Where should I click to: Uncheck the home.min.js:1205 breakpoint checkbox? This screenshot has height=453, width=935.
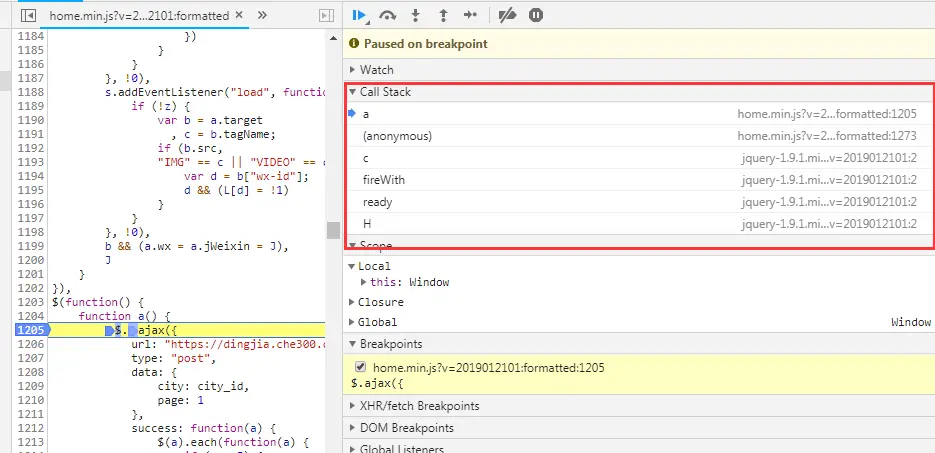pos(360,367)
